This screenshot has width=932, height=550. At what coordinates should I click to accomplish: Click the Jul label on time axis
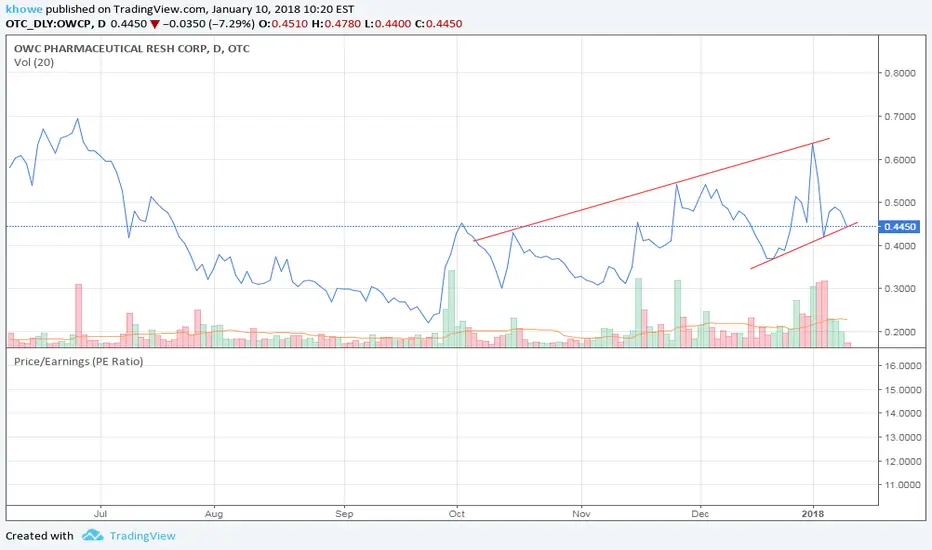tap(100, 513)
